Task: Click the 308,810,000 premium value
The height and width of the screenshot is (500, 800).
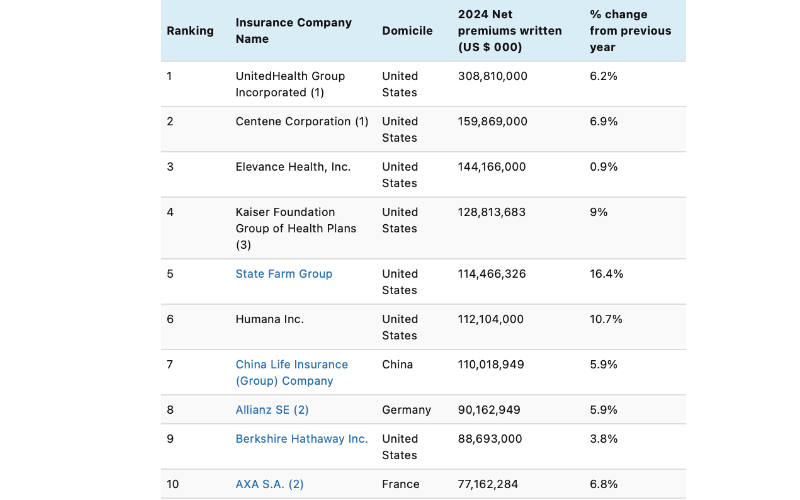Action: click(x=492, y=76)
